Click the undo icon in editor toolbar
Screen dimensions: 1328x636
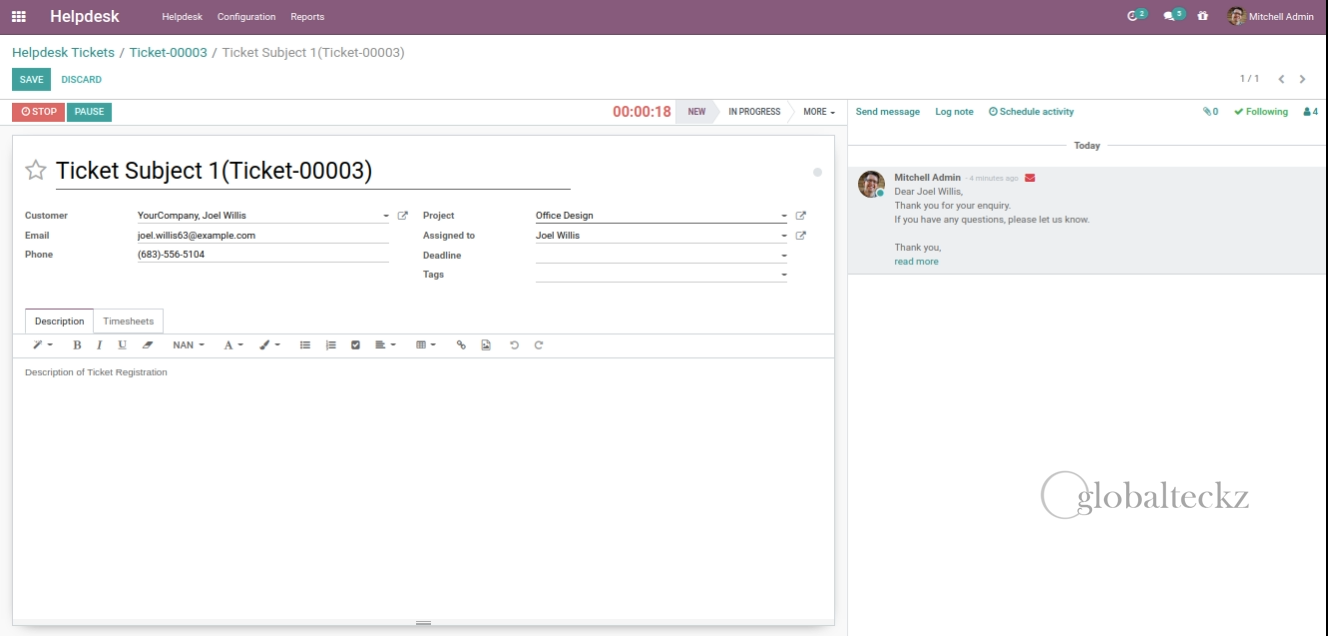pos(514,345)
